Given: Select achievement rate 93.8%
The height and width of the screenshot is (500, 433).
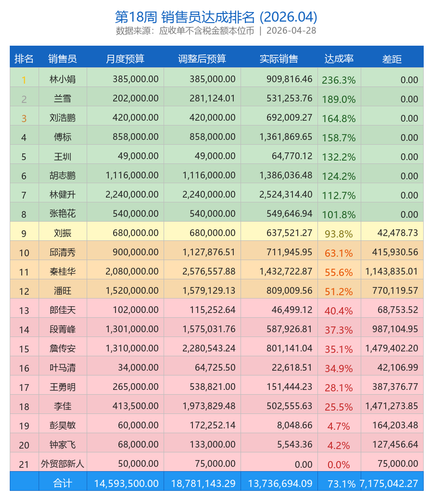Looking at the screenshot, I should click(x=339, y=234).
